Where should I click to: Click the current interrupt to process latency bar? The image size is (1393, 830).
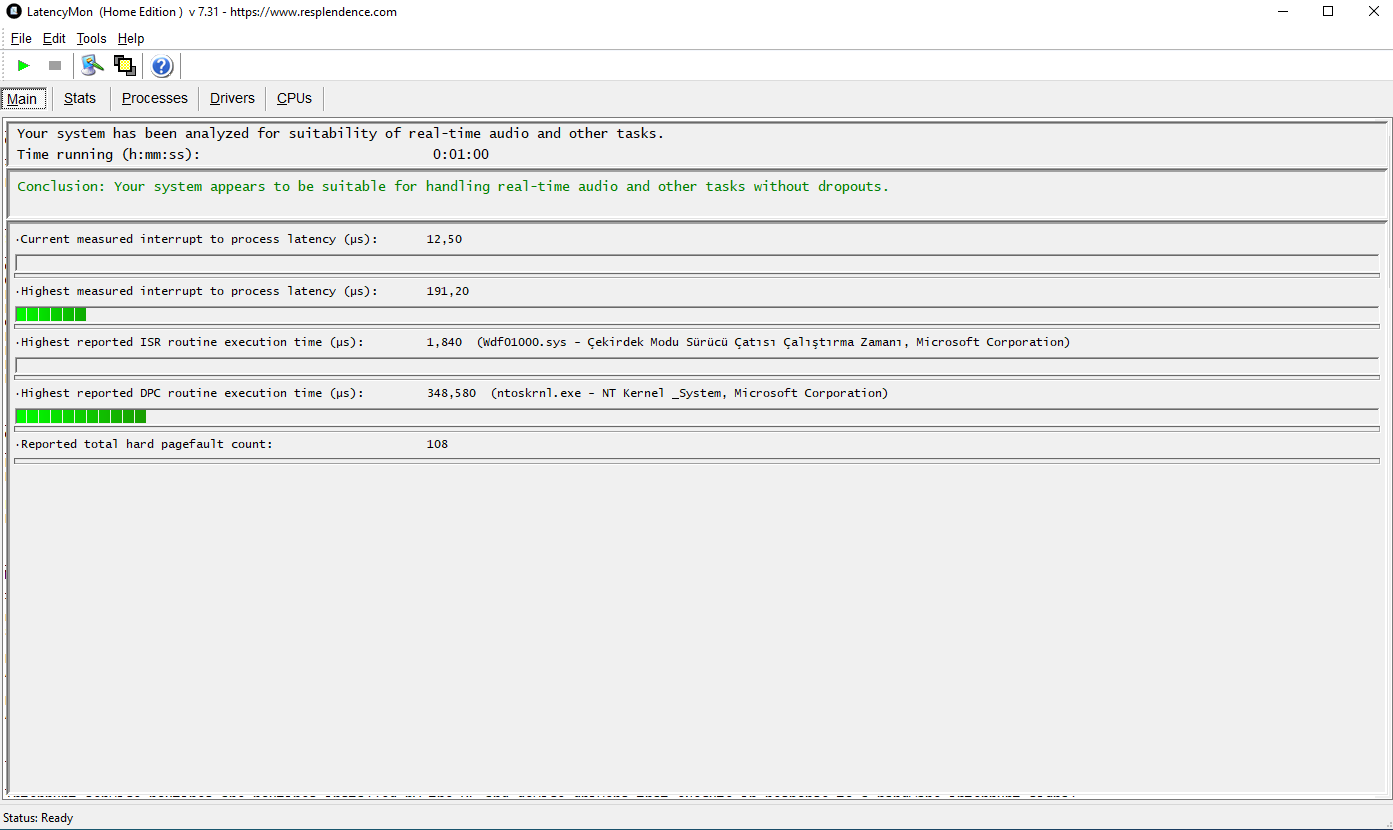coord(697,263)
